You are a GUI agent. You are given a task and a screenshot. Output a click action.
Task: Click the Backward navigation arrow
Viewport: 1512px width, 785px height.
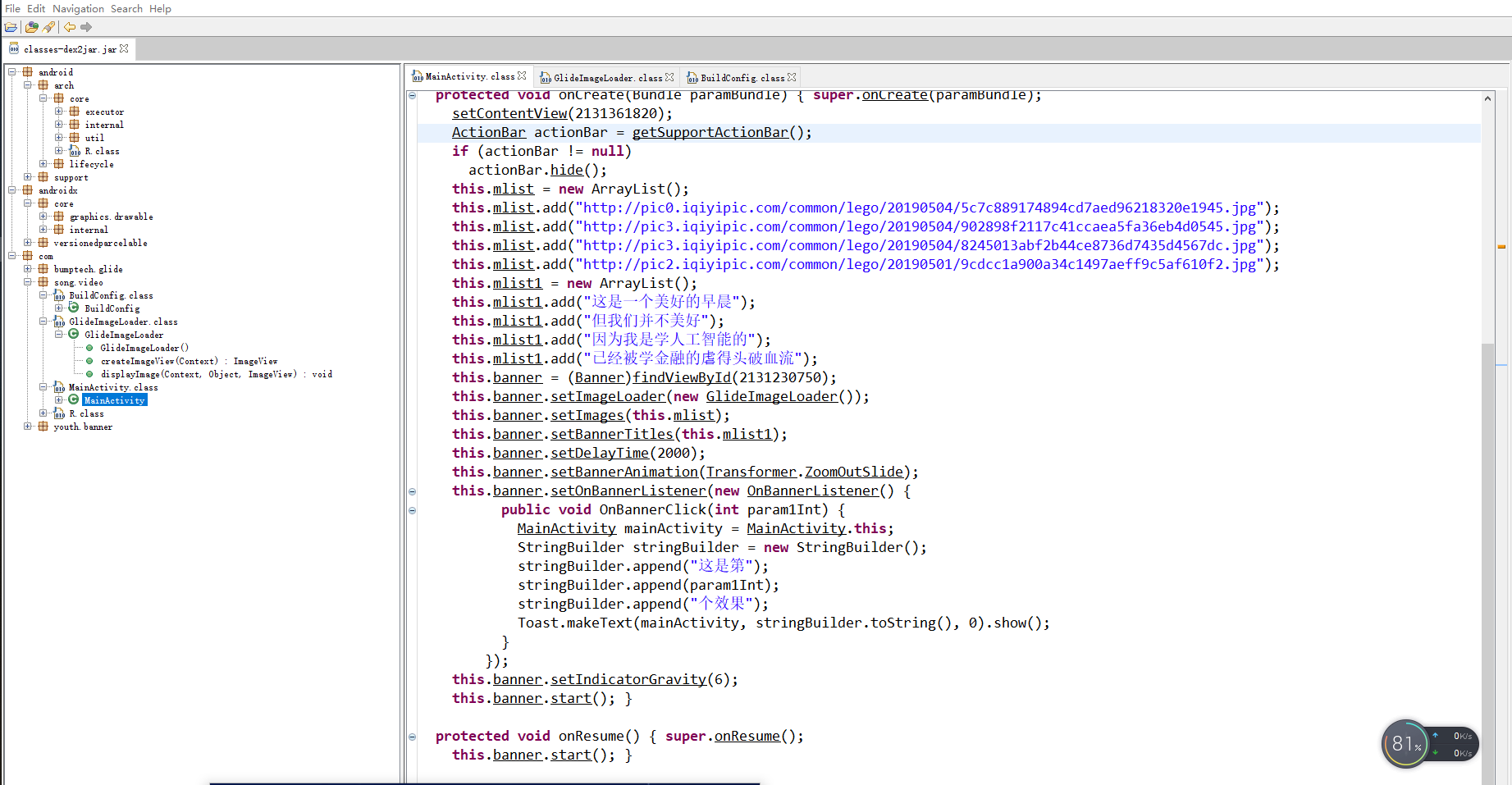click(x=70, y=27)
